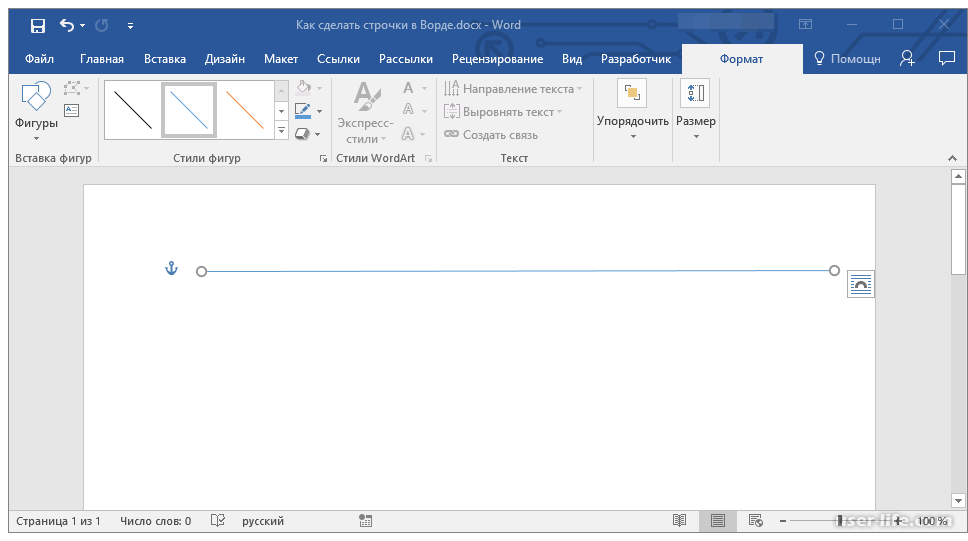Switch to the Главная tab
Screen dimensions: 968x541
[x=102, y=59]
